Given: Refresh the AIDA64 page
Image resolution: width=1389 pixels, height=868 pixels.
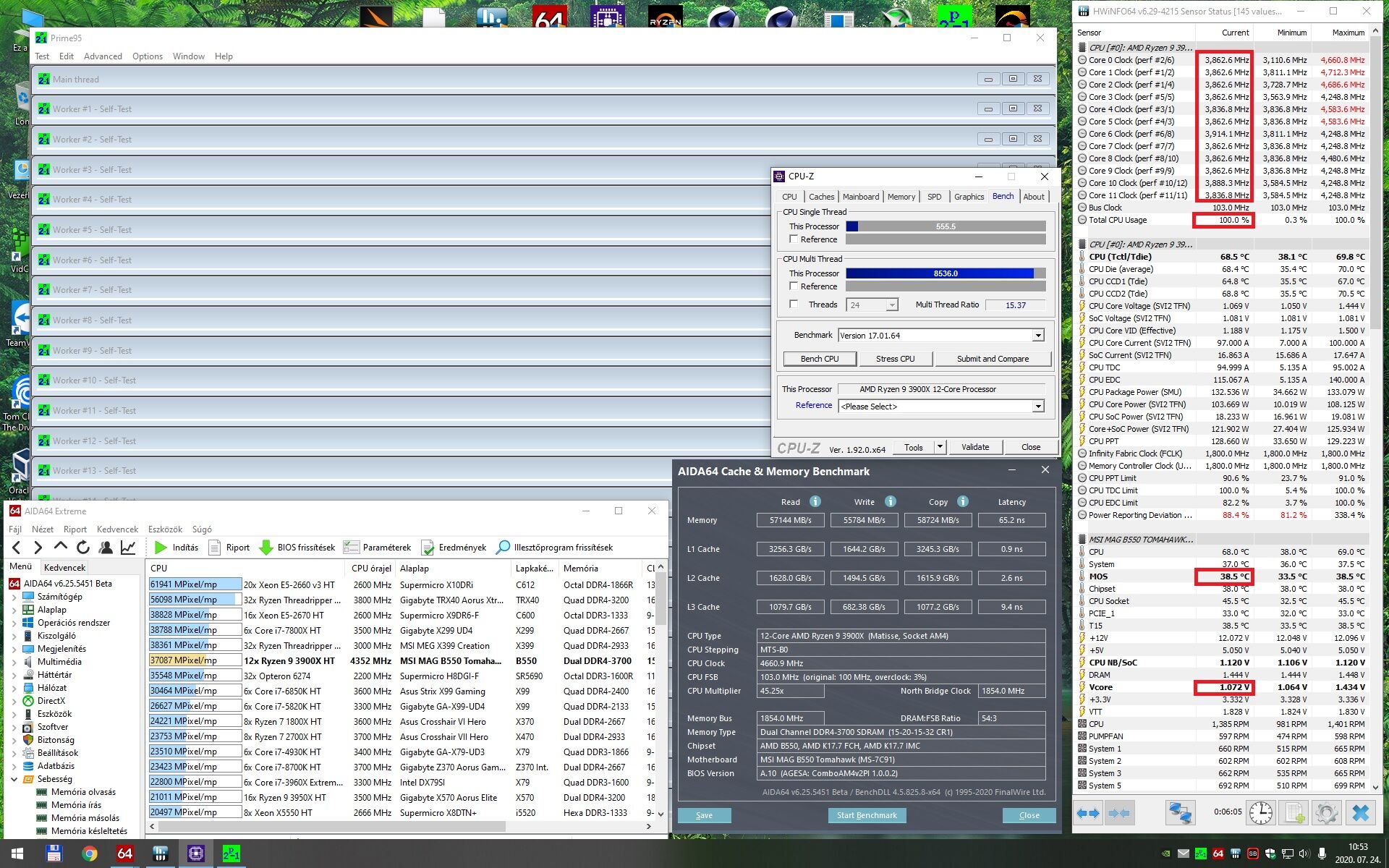Looking at the screenshot, I should click(x=83, y=548).
